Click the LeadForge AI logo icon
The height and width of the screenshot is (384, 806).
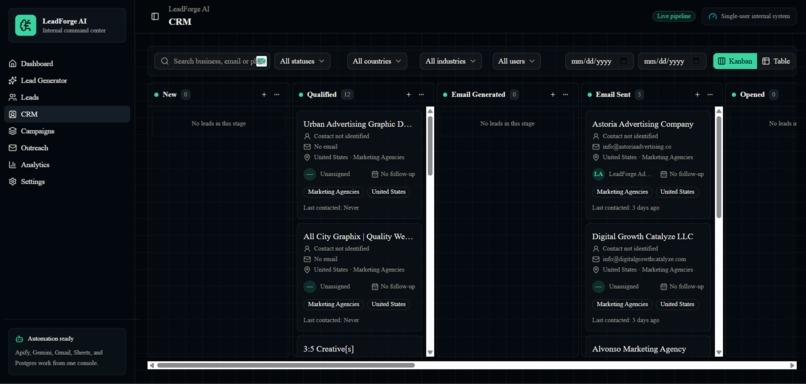26,25
